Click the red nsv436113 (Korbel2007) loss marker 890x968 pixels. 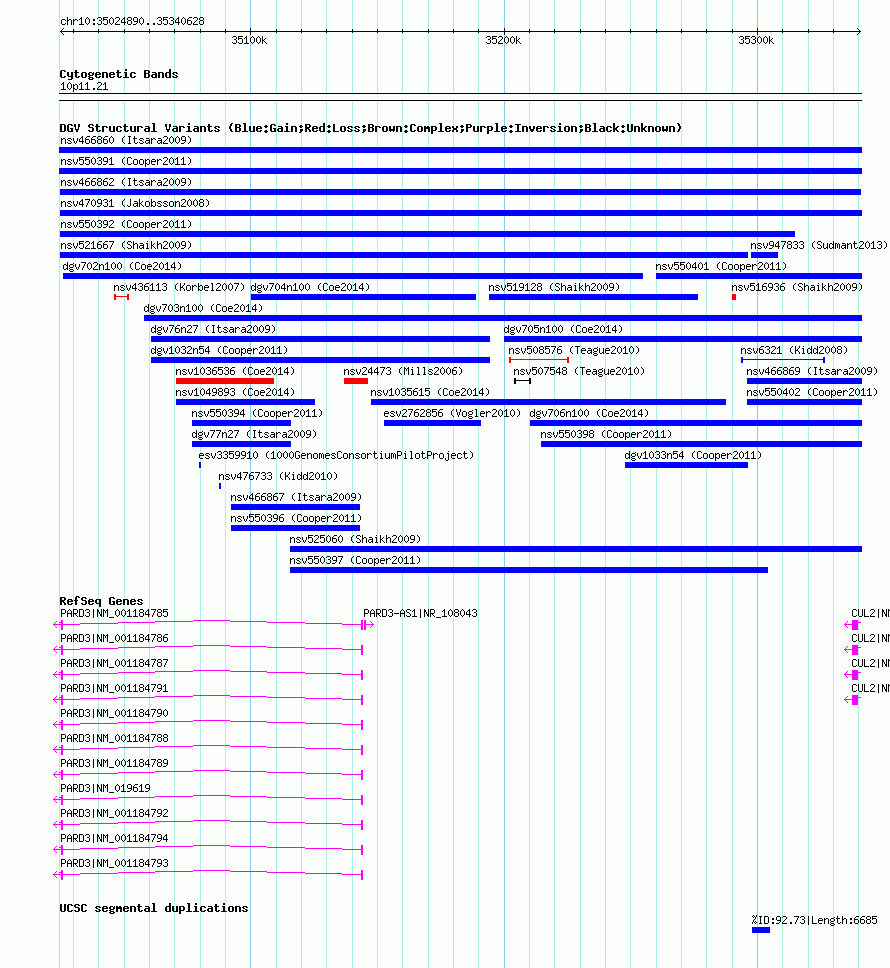tap(122, 297)
